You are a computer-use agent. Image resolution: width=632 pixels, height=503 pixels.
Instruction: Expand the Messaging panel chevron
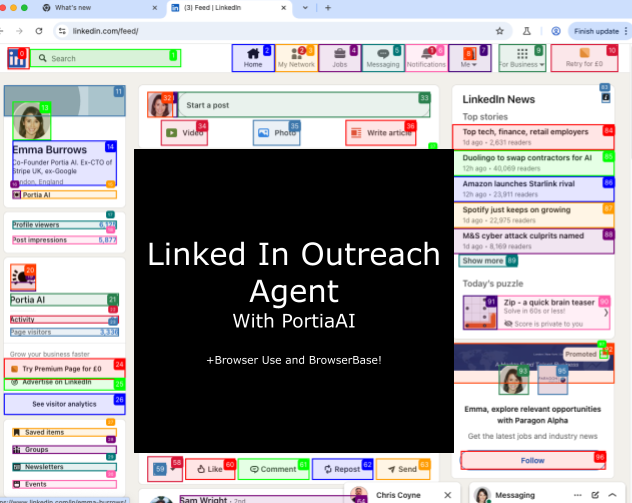click(612, 495)
